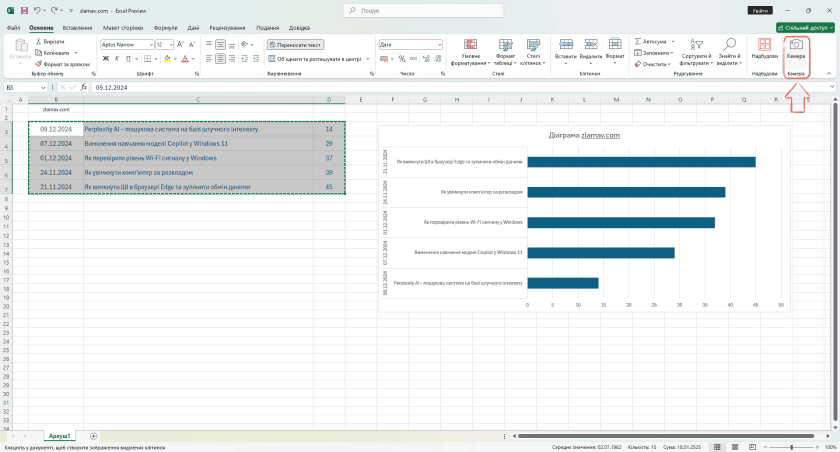Toggle Переносити текст wrap text
840x452 pixels.
[x=296, y=45]
